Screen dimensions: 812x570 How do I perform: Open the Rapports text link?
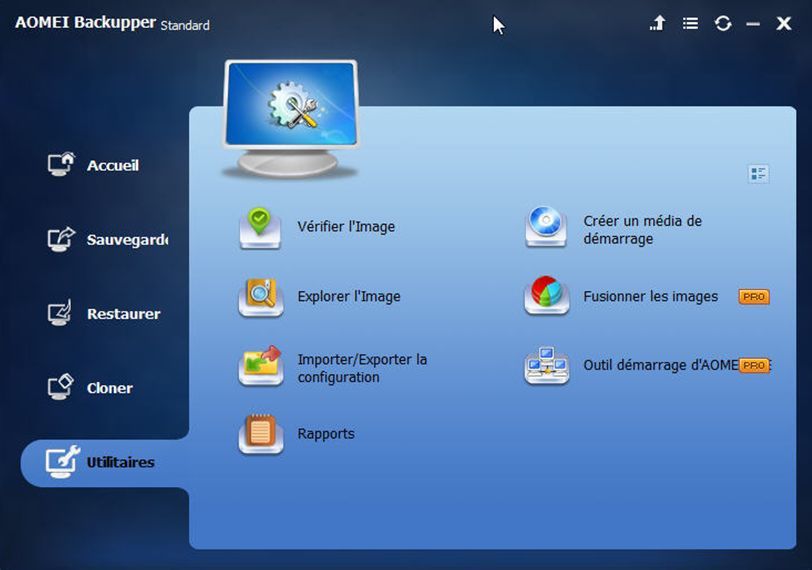click(326, 434)
